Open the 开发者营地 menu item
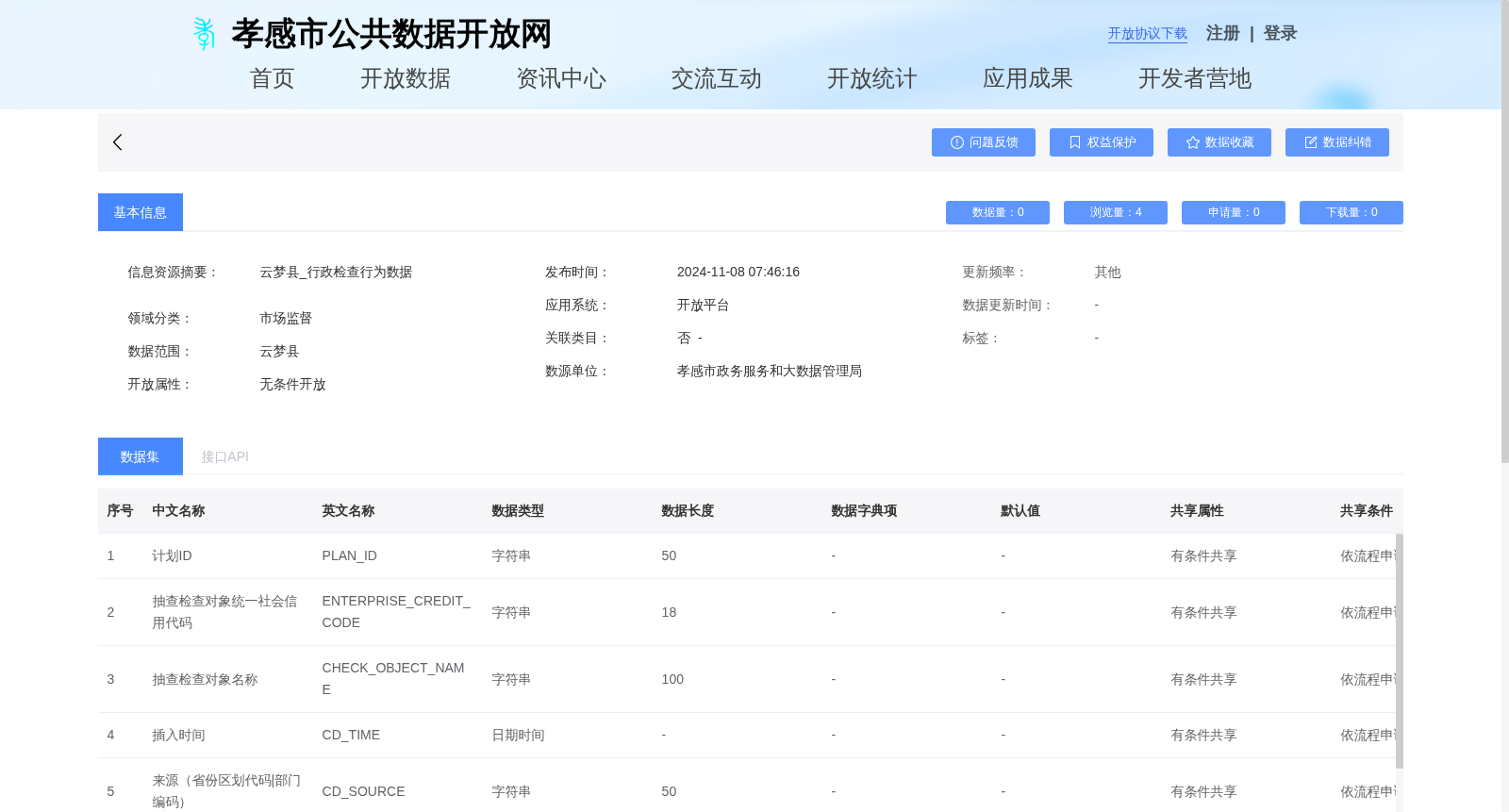Viewport: 1509px width, 812px height. click(1195, 78)
